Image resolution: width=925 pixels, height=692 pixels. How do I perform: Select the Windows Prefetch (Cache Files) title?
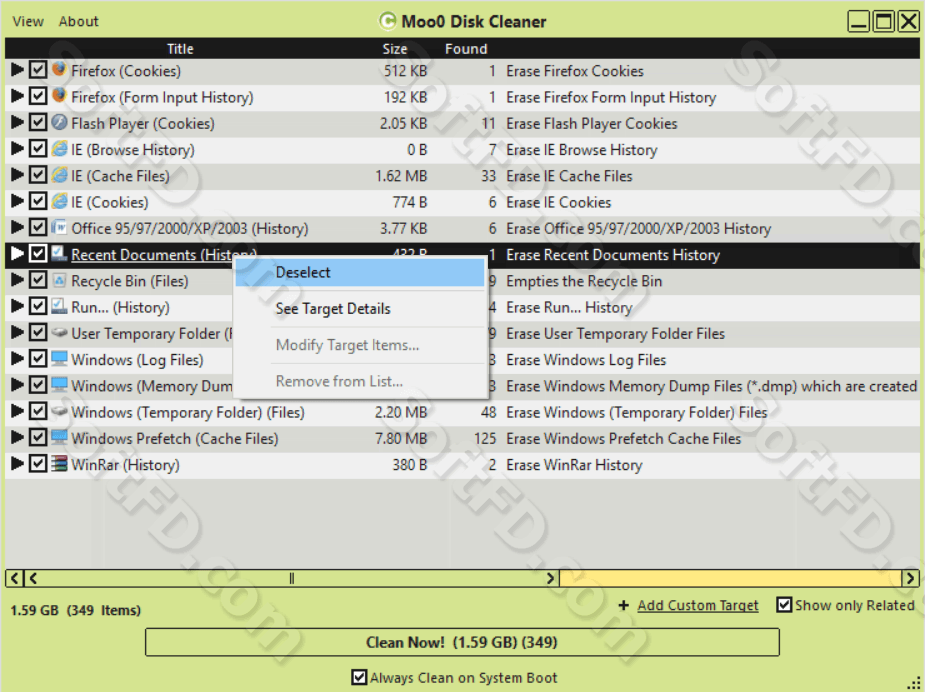[175, 438]
